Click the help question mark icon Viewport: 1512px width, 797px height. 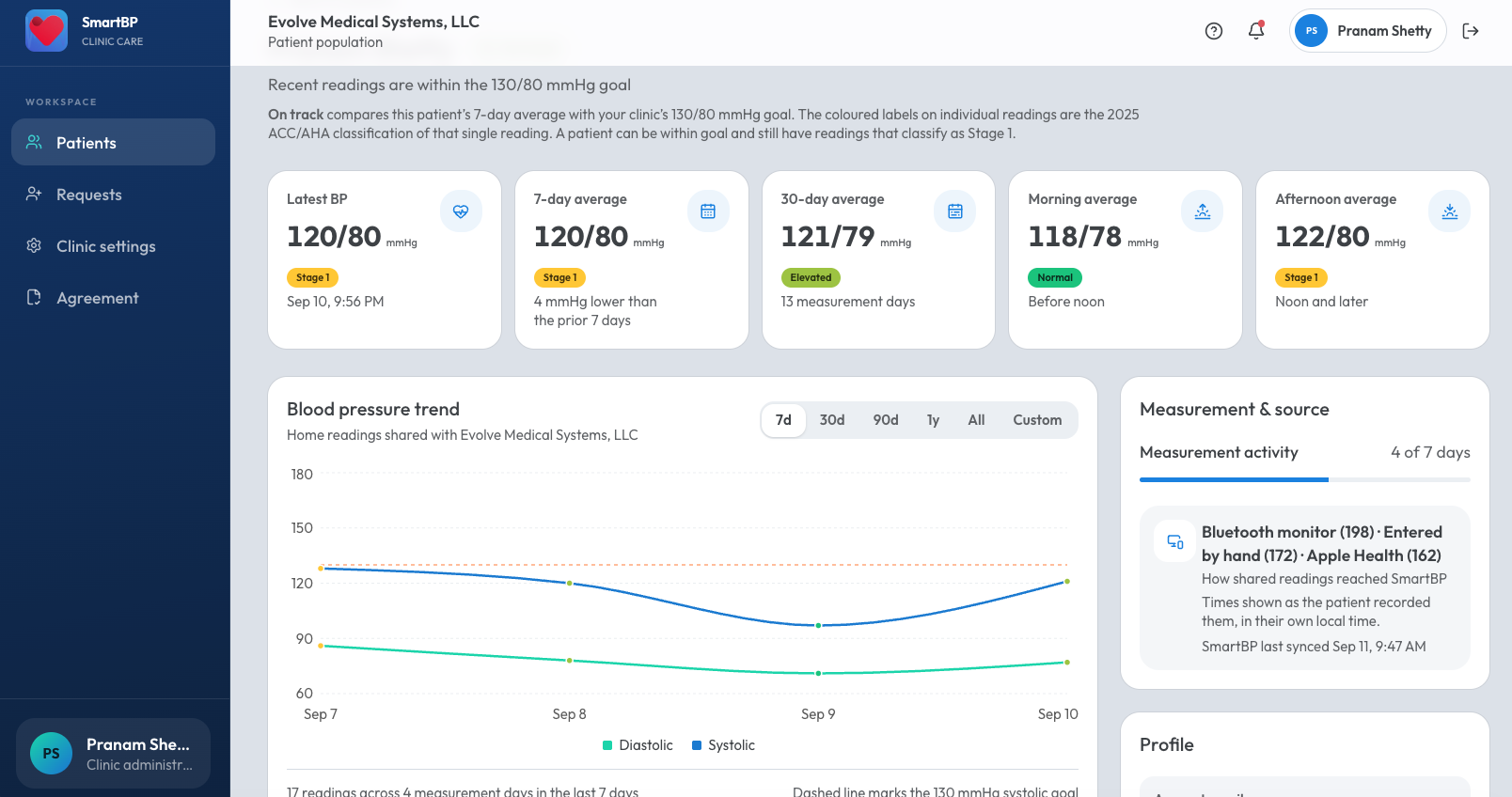point(1214,31)
